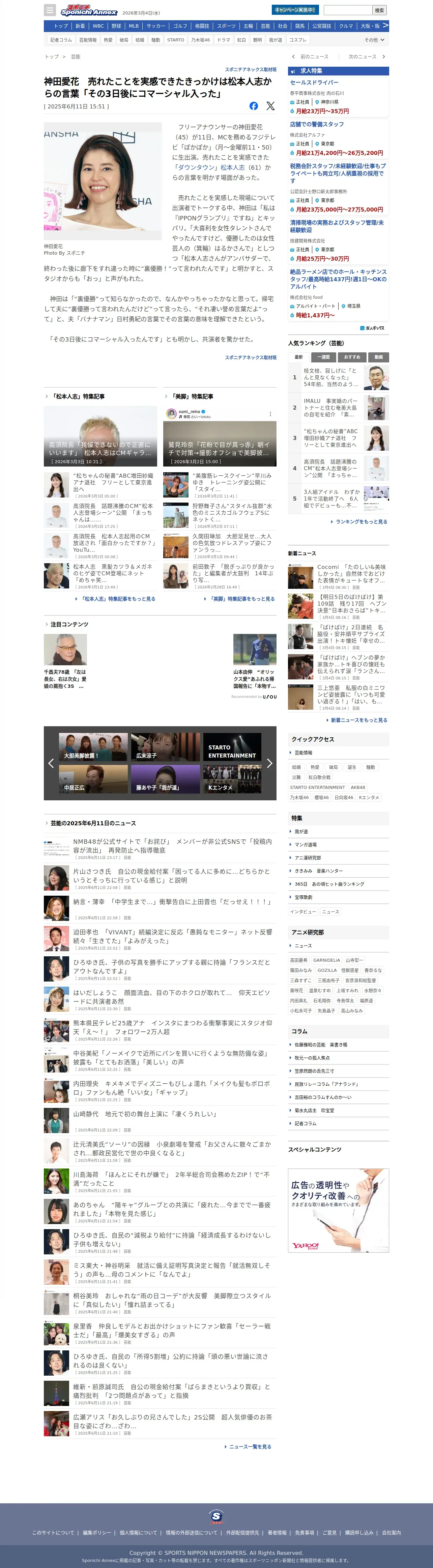The width and height of the screenshot is (433, 1568).
Task: Open the Instagram embed three-dot menu
Action: tap(270, 414)
